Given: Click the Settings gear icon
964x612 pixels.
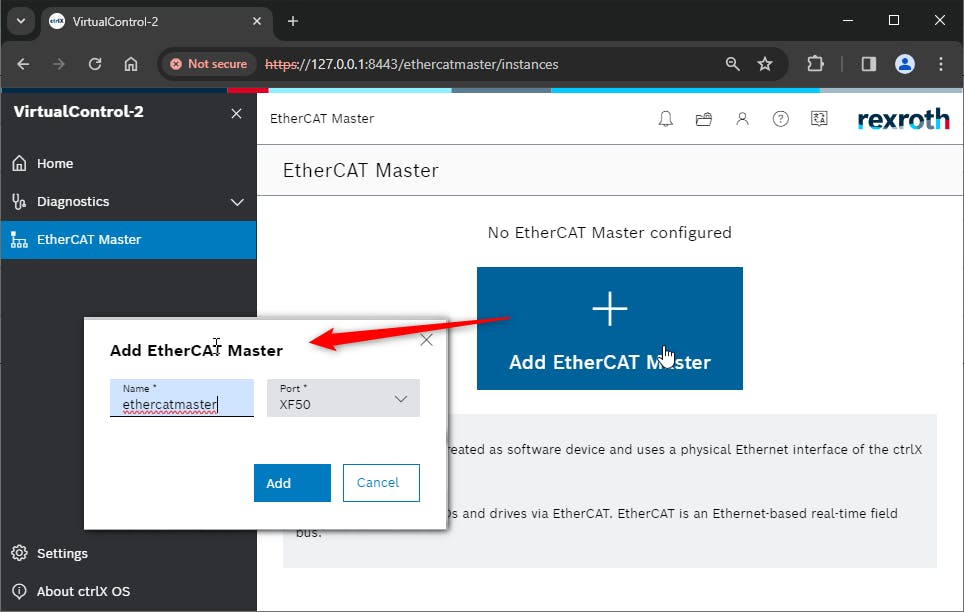Looking at the screenshot, I should 19,554.
